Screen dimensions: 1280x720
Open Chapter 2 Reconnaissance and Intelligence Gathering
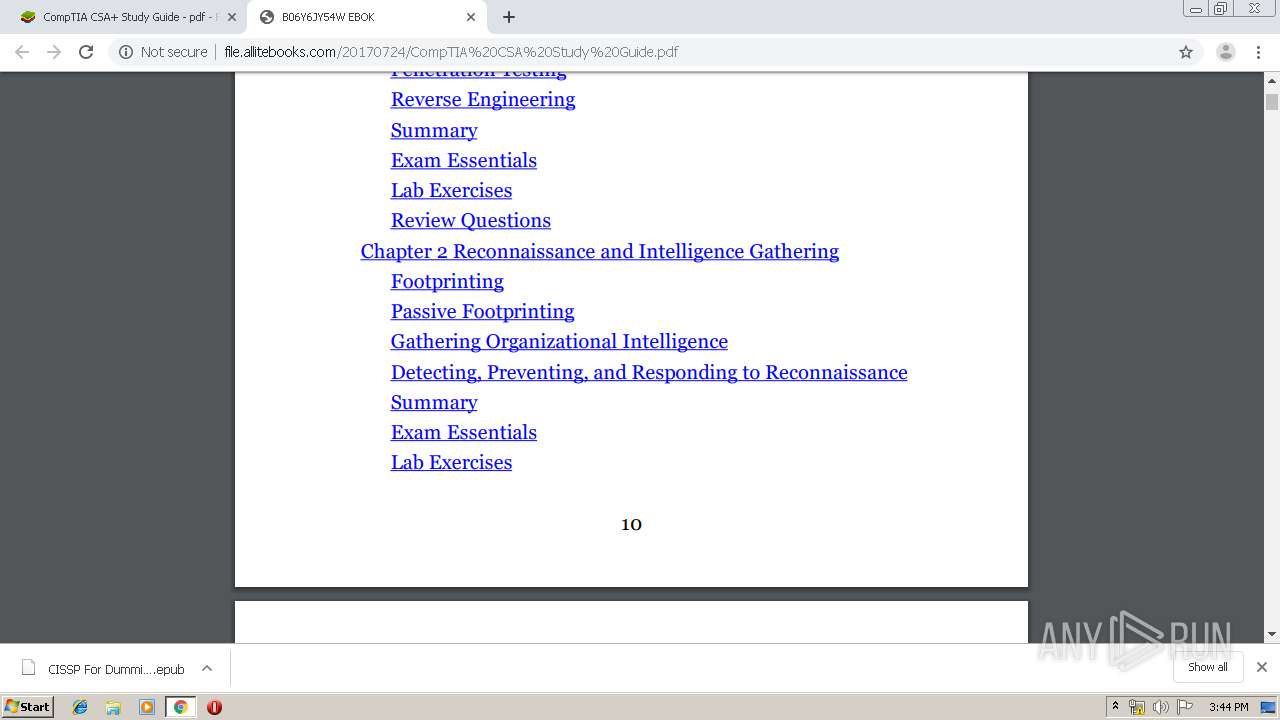point(600,251)
